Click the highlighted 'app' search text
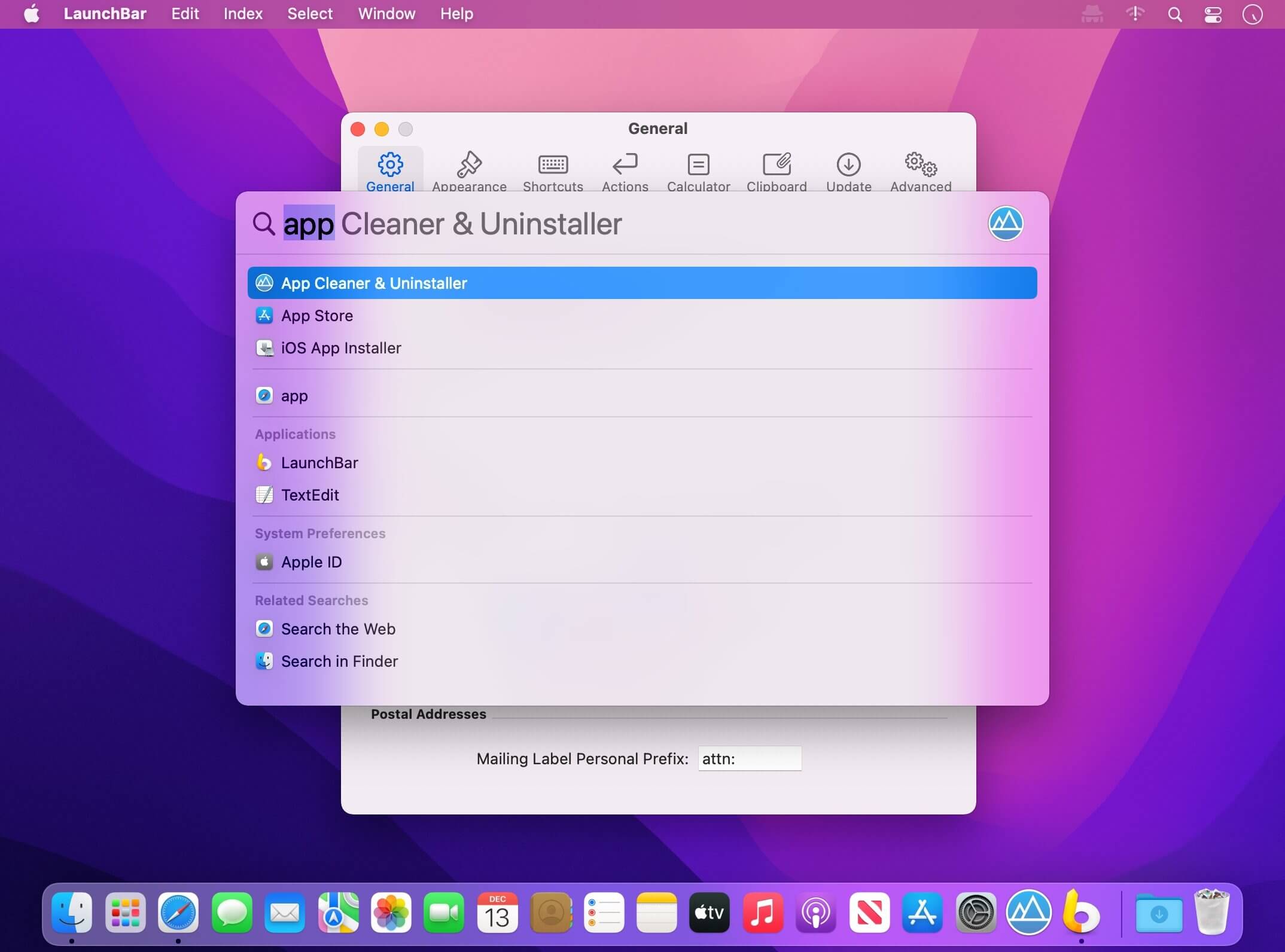The height and width of the screenshot is (952, 1285). click(309, 224)
